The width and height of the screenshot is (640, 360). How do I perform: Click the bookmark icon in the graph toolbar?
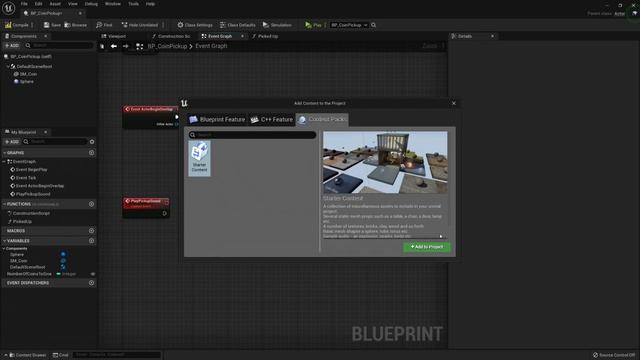(102, 46)
